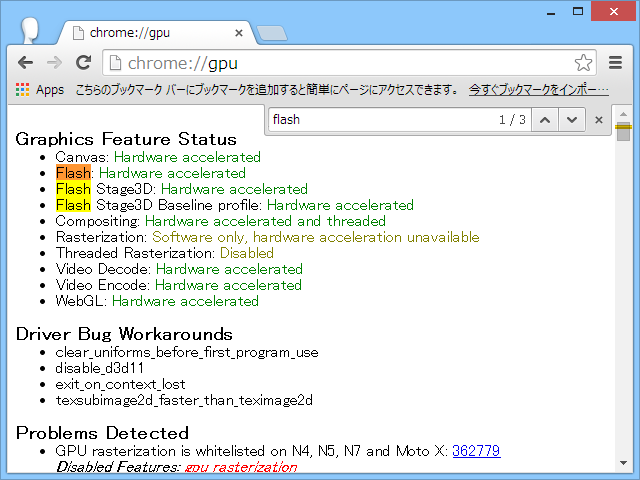Open the Chrome hamburger menu
Image resolution: width=640 pixels, height=480 pixels.
(615, 63)
